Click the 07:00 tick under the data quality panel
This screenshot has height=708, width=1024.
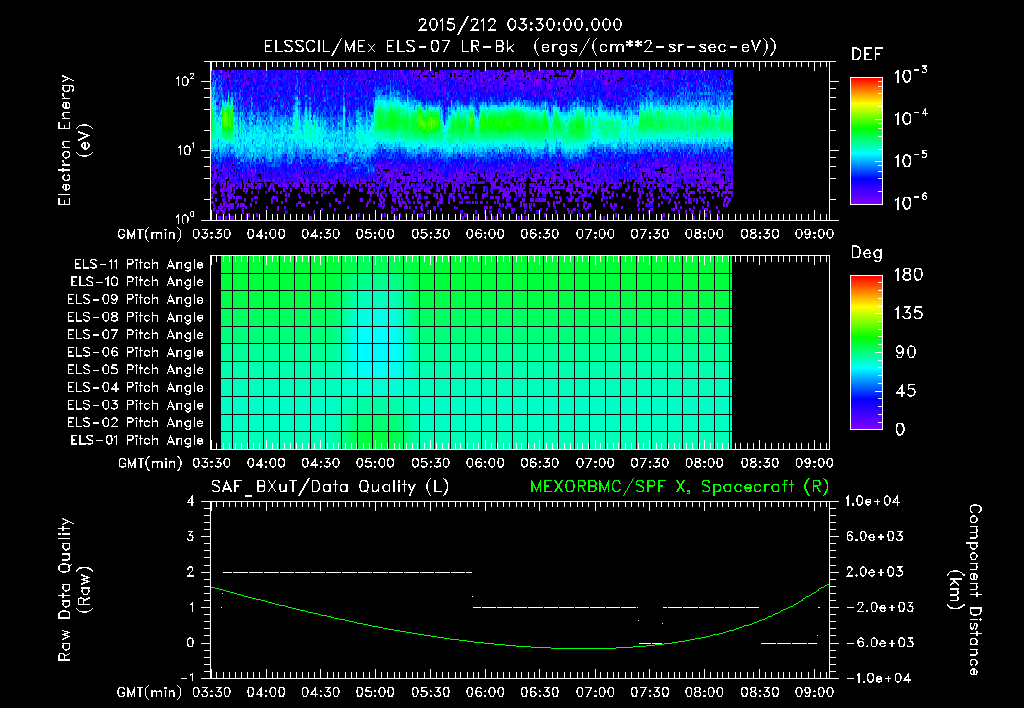tap(594, 692)
